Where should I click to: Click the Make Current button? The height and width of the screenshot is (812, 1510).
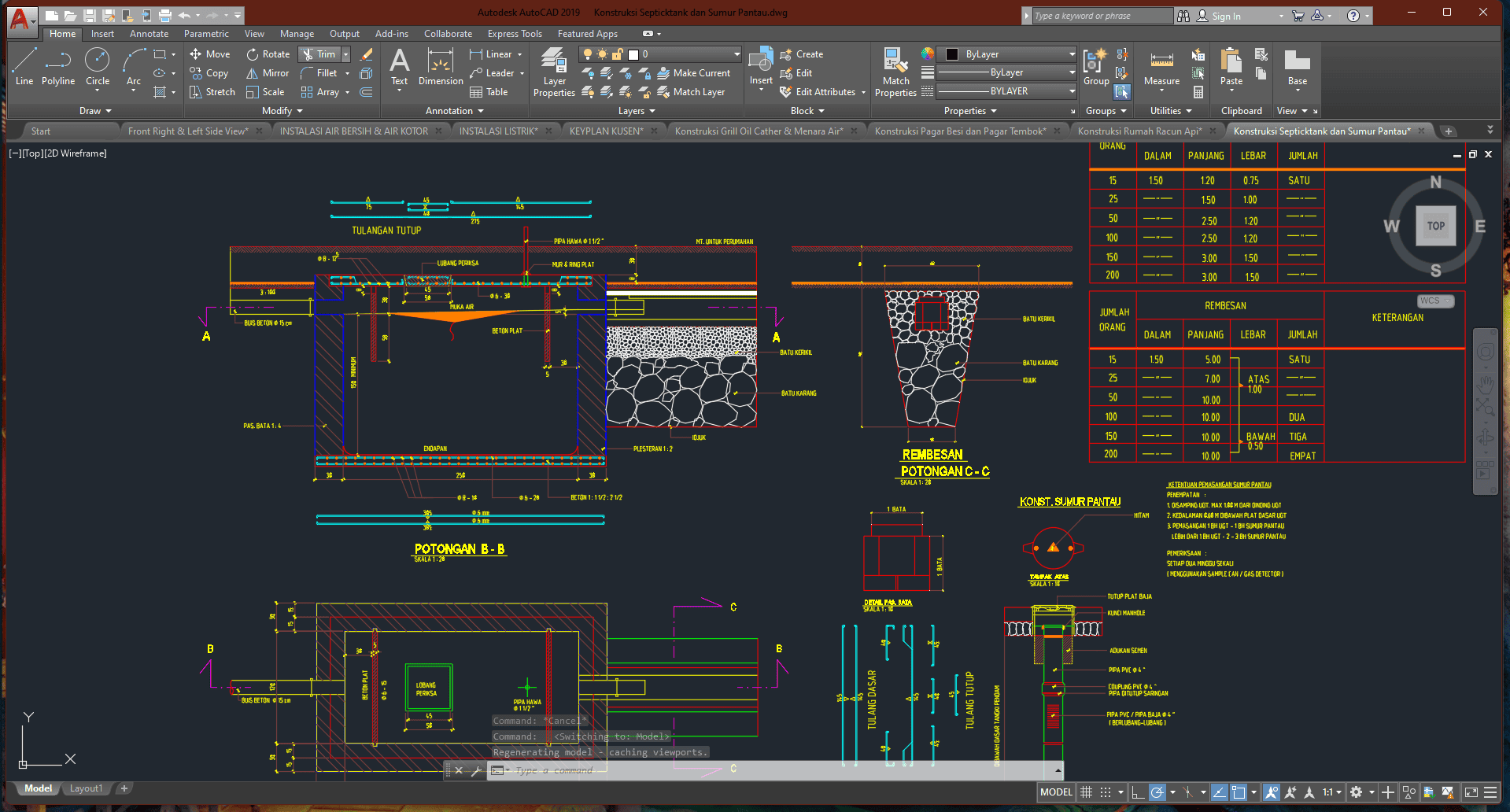(693, 73)
